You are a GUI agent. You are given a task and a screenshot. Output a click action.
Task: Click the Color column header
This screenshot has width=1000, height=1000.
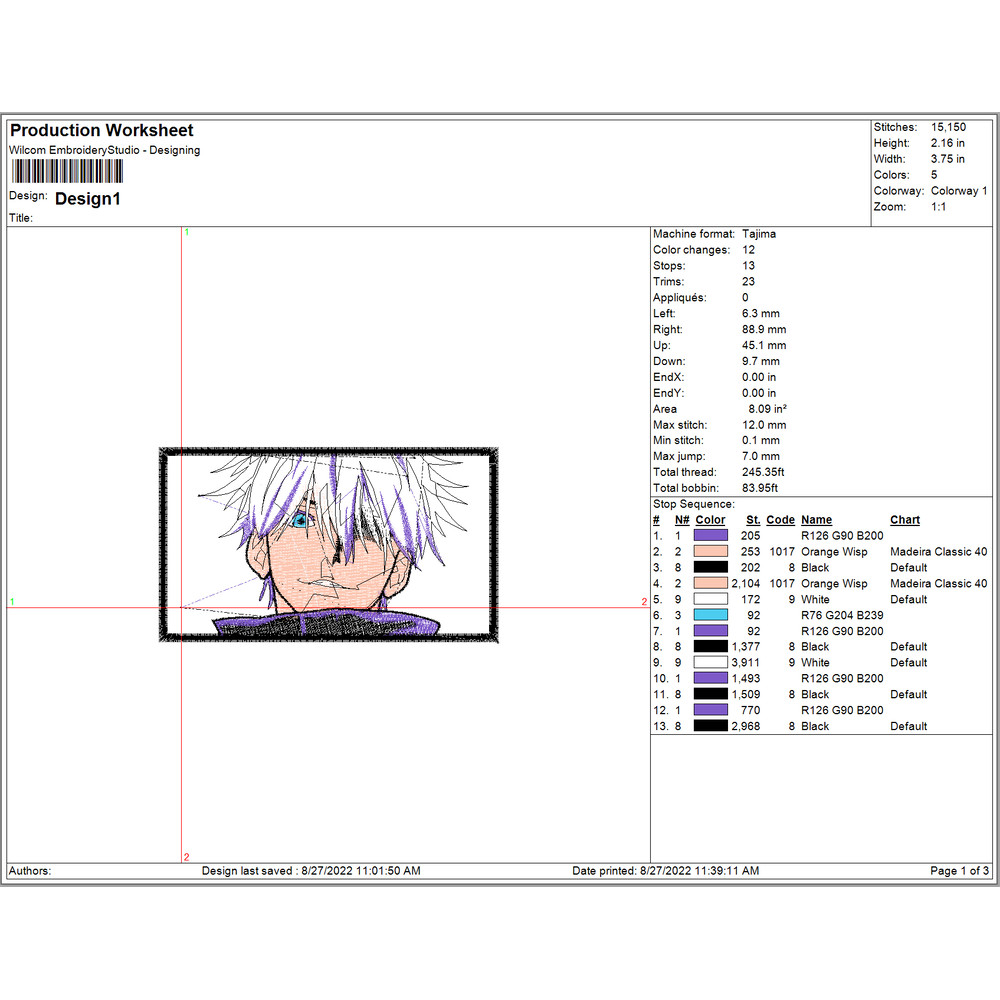pyautogui.click(x=710, y=520)
